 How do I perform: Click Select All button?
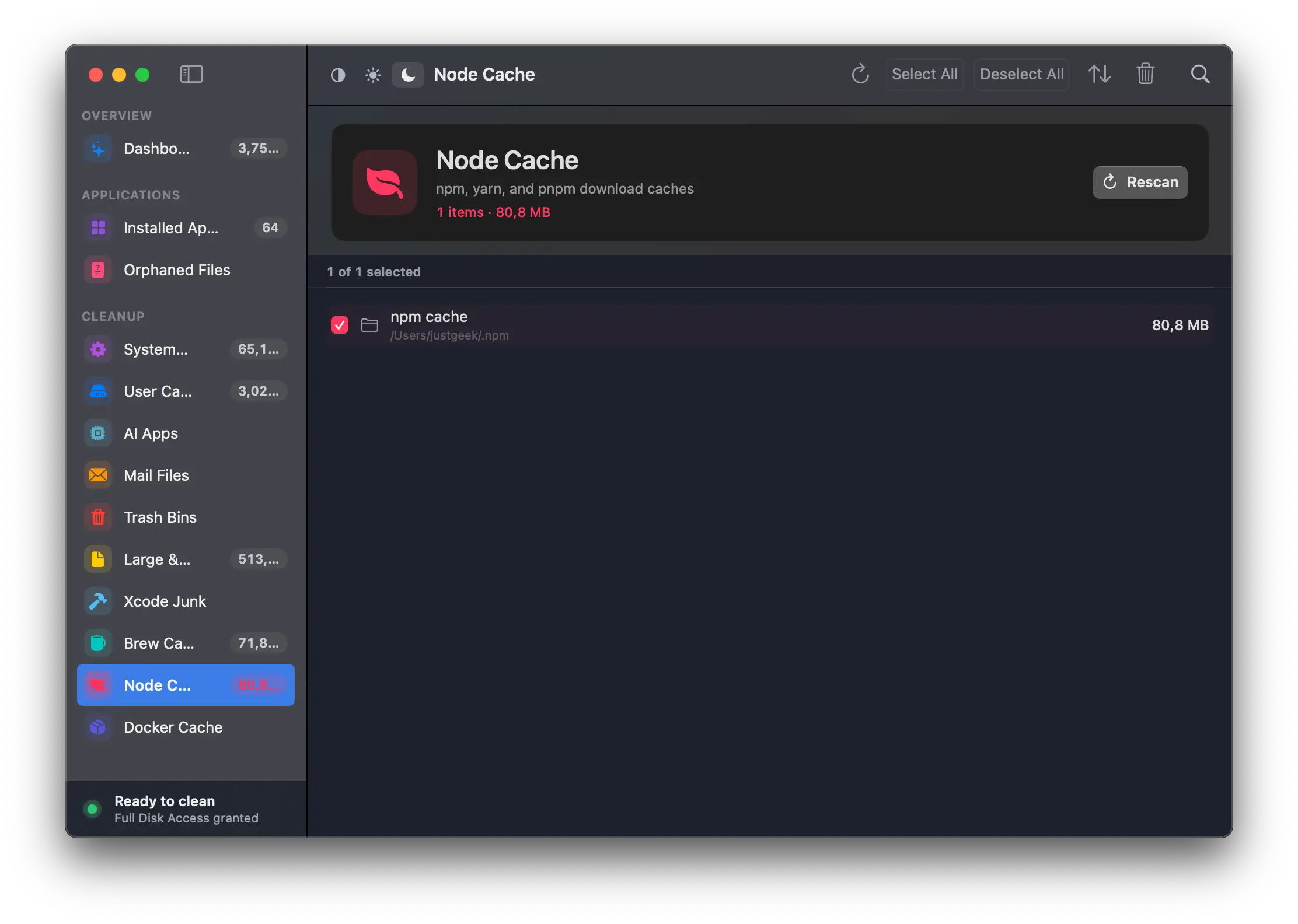coord(924,74)
